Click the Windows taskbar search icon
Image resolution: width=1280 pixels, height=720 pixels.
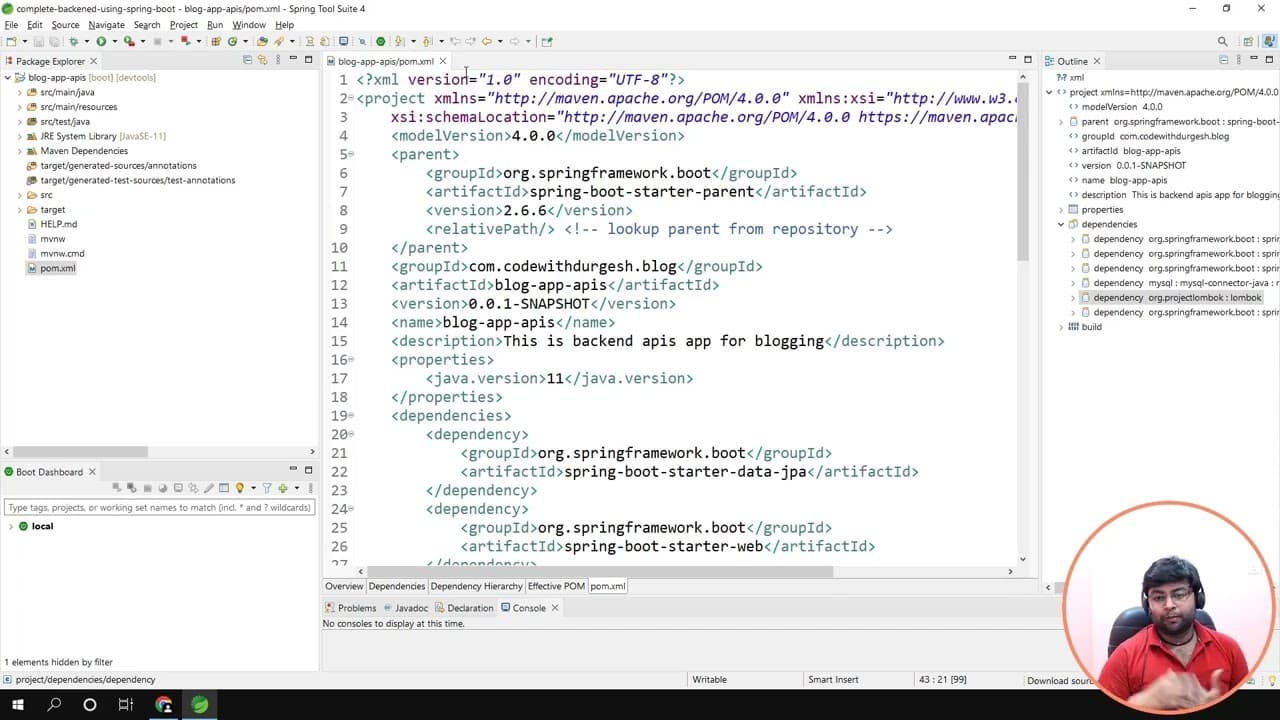point(54,704)
